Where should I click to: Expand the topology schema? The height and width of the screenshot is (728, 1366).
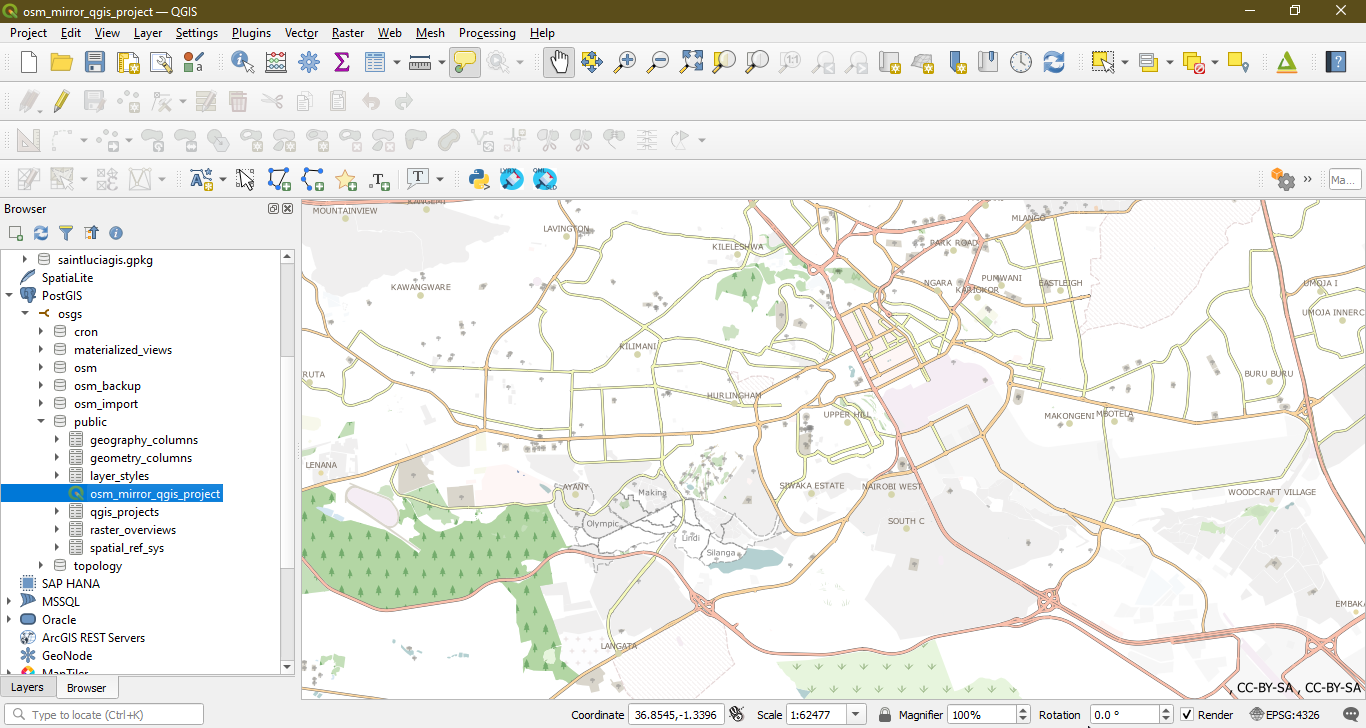point(41,566)
